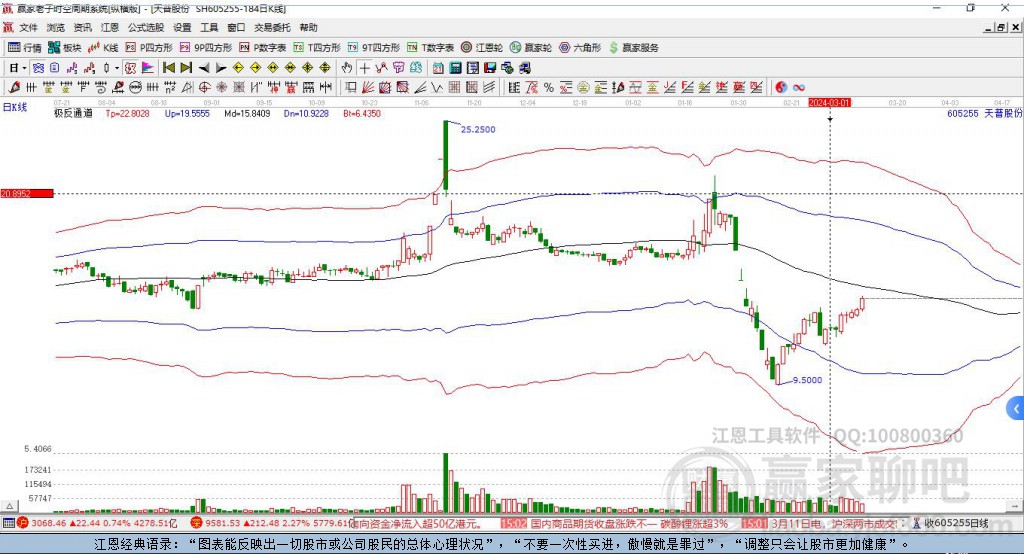Click the blue side-panel expand arrow
The image size is (1024, 554).
1016,409
